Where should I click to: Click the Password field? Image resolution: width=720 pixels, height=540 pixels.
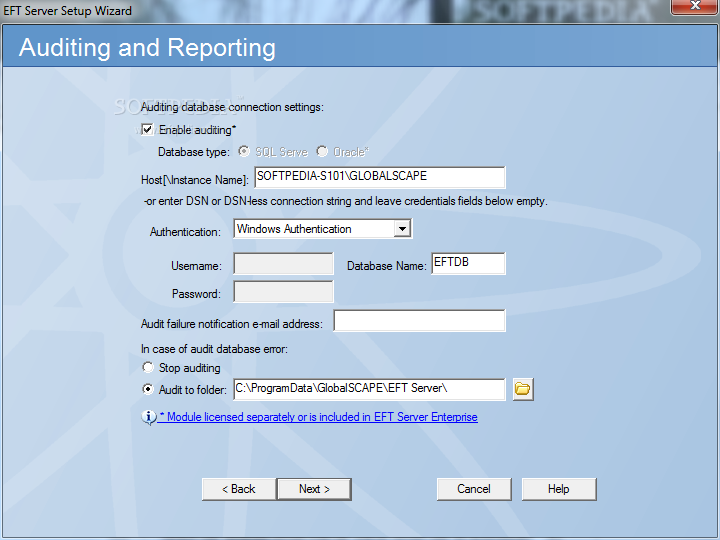point(283,292)
